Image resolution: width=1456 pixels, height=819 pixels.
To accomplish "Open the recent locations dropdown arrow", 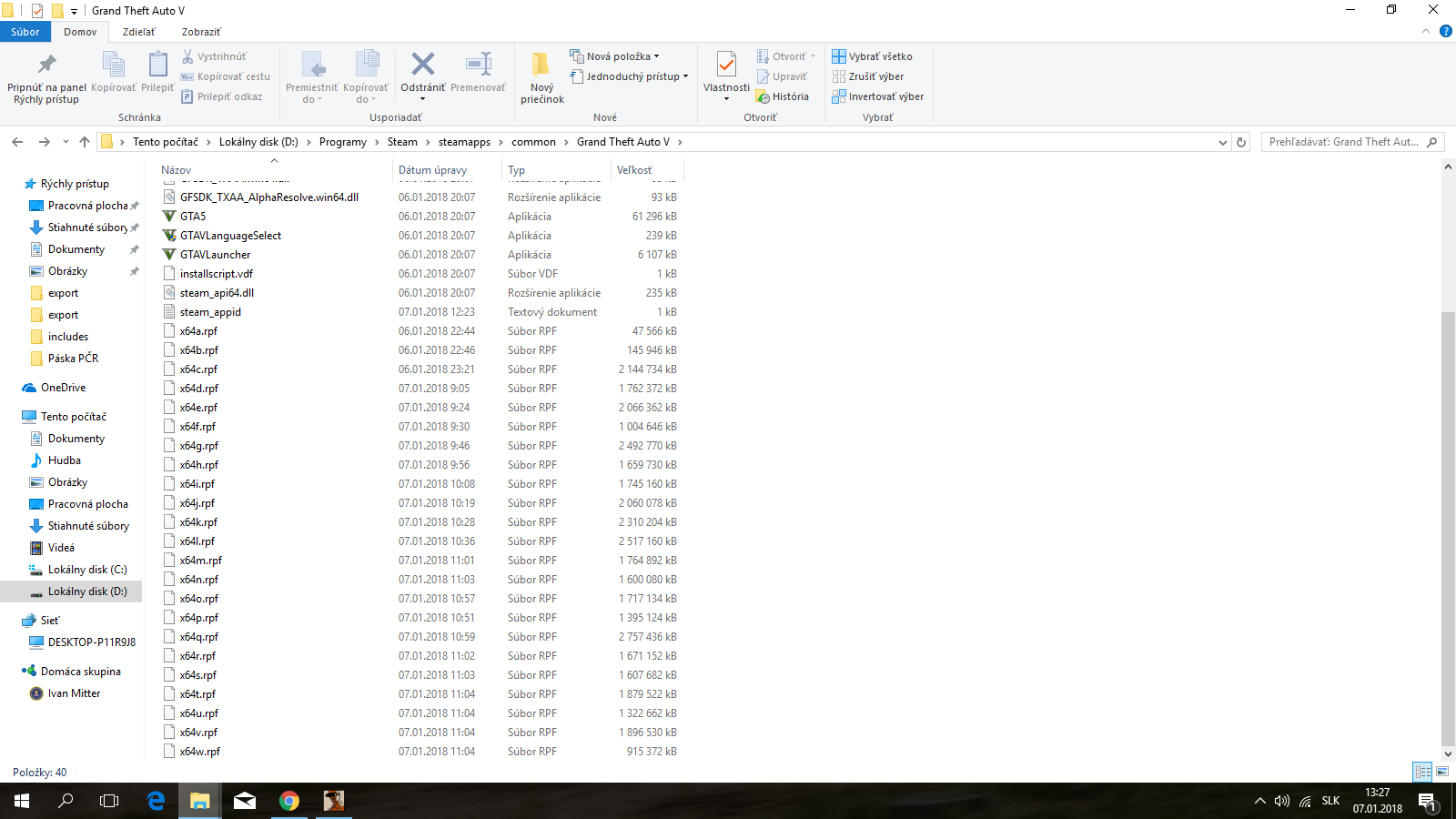I will (66, 142).
